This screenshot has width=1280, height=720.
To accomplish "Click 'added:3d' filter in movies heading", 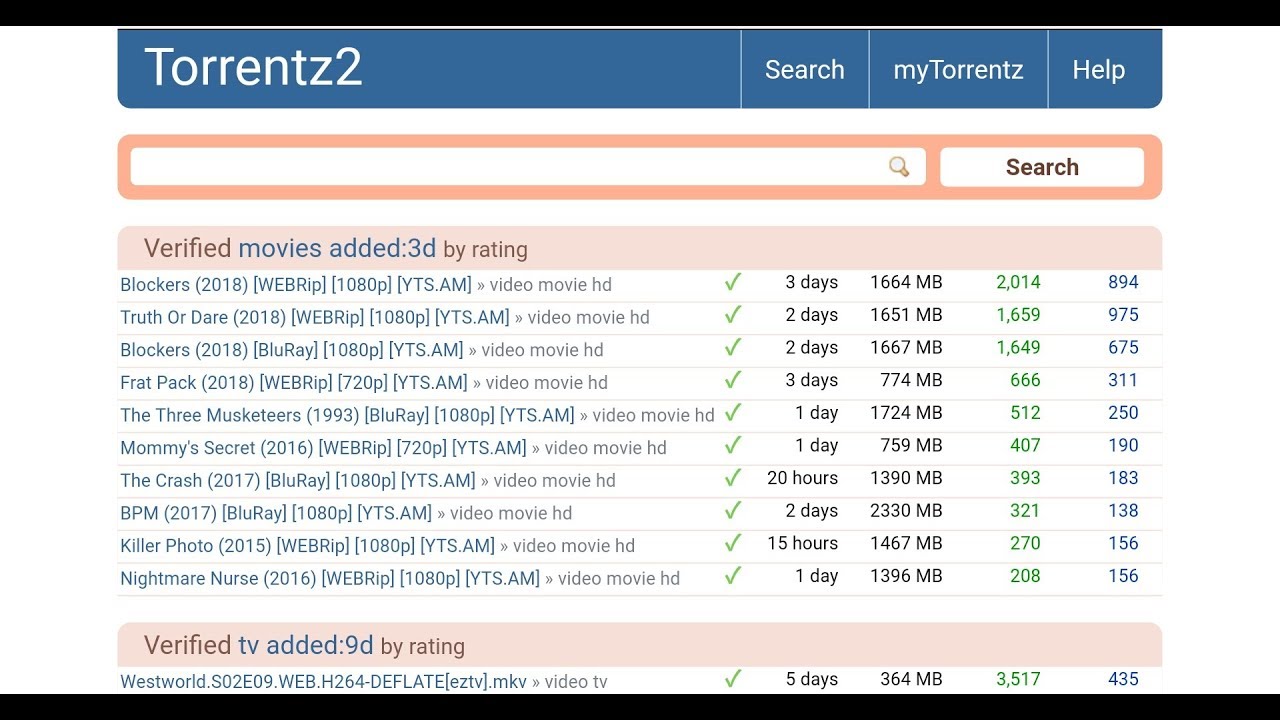I will (383, 248).
